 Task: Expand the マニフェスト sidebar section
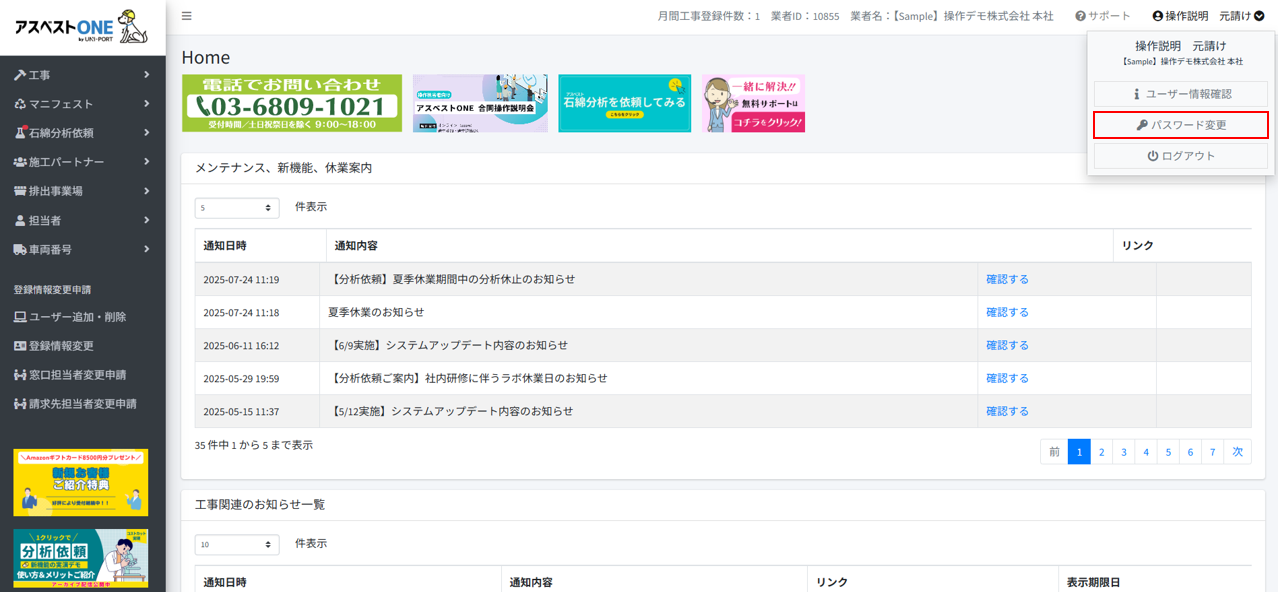pyautogui.click(x=61, y=104)
